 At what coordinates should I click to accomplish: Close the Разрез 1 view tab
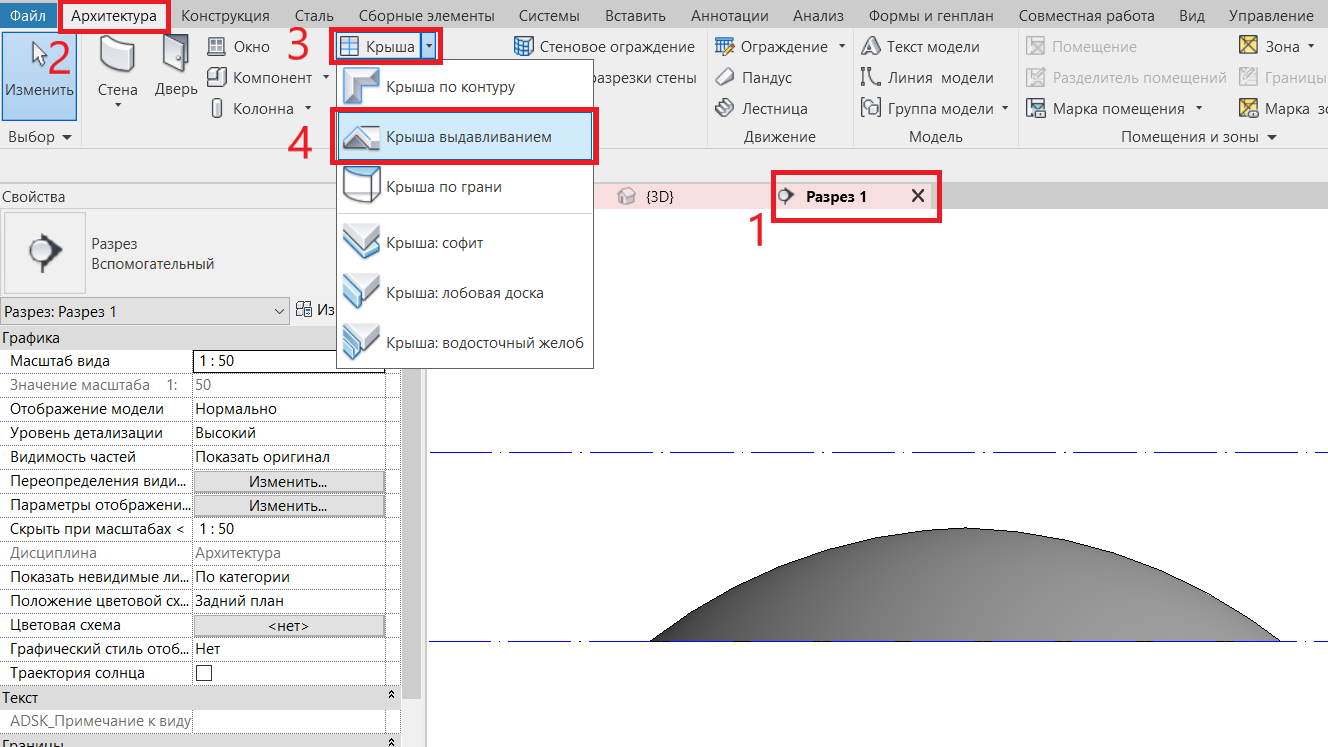(918, 197)
